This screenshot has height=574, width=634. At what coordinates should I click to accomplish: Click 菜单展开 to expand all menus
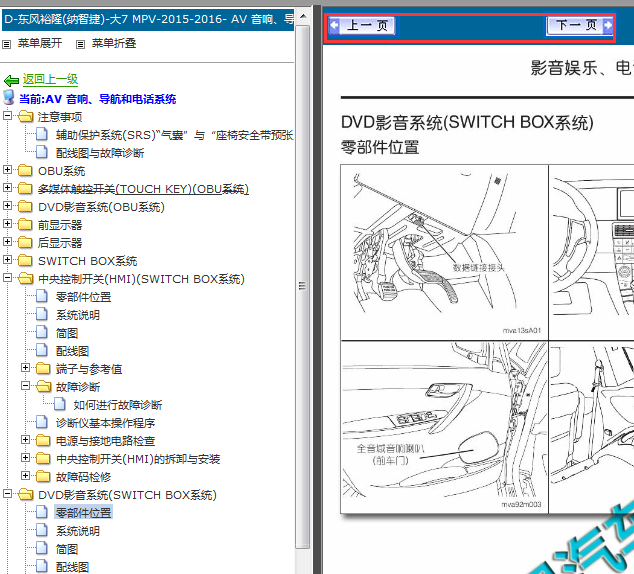pyautogui.click(x=40, y=43)
